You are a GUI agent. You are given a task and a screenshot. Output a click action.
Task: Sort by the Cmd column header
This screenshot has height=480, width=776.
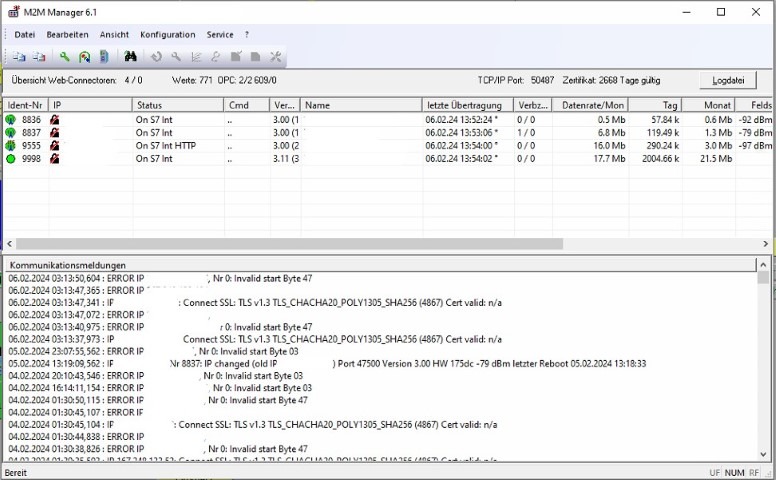coord(247,105)
